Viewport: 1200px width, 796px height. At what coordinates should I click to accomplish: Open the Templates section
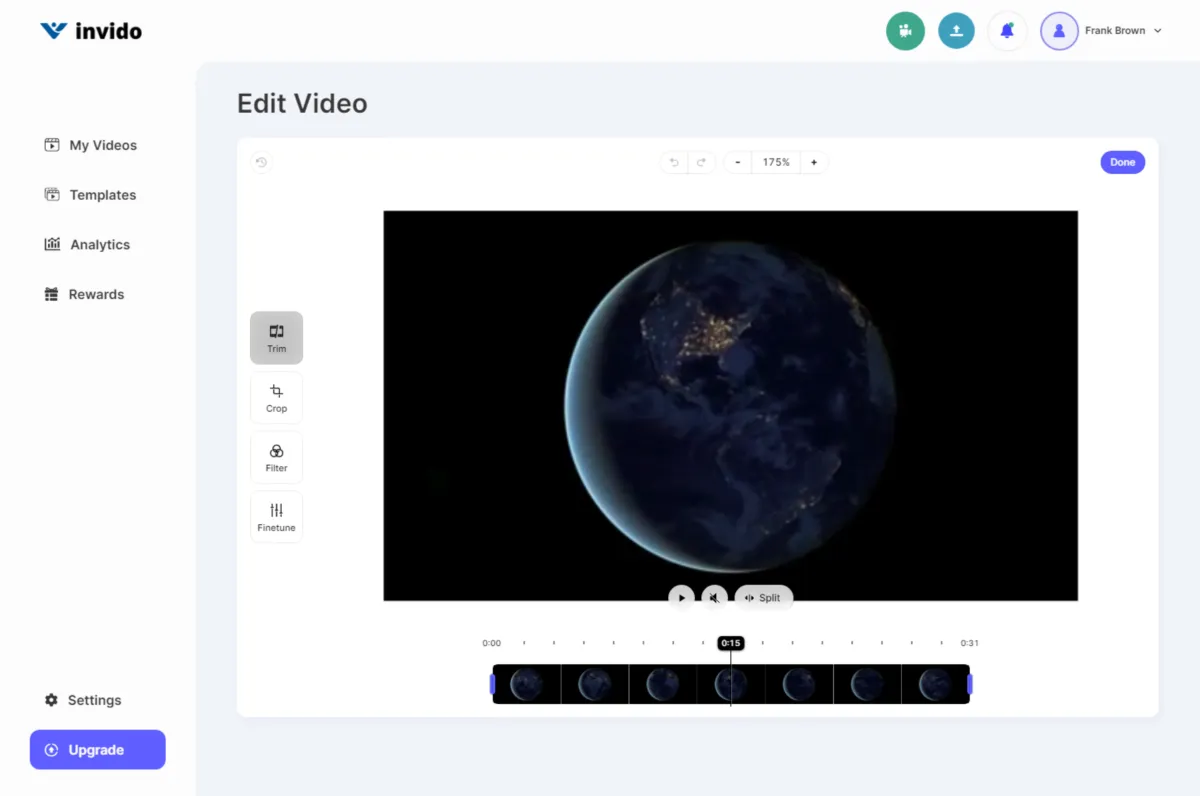(x=91, y=195)
